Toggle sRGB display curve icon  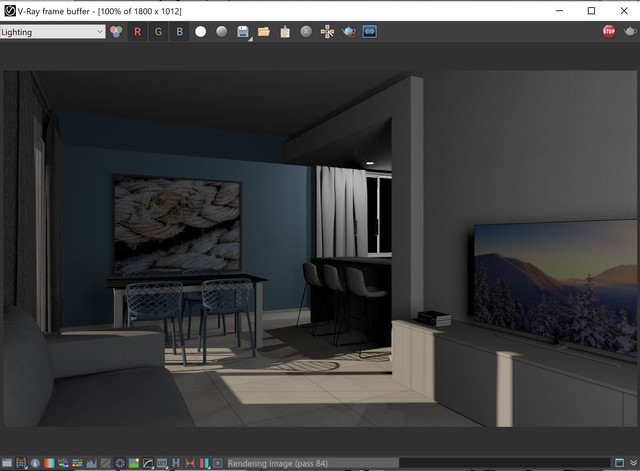point(148,463)
